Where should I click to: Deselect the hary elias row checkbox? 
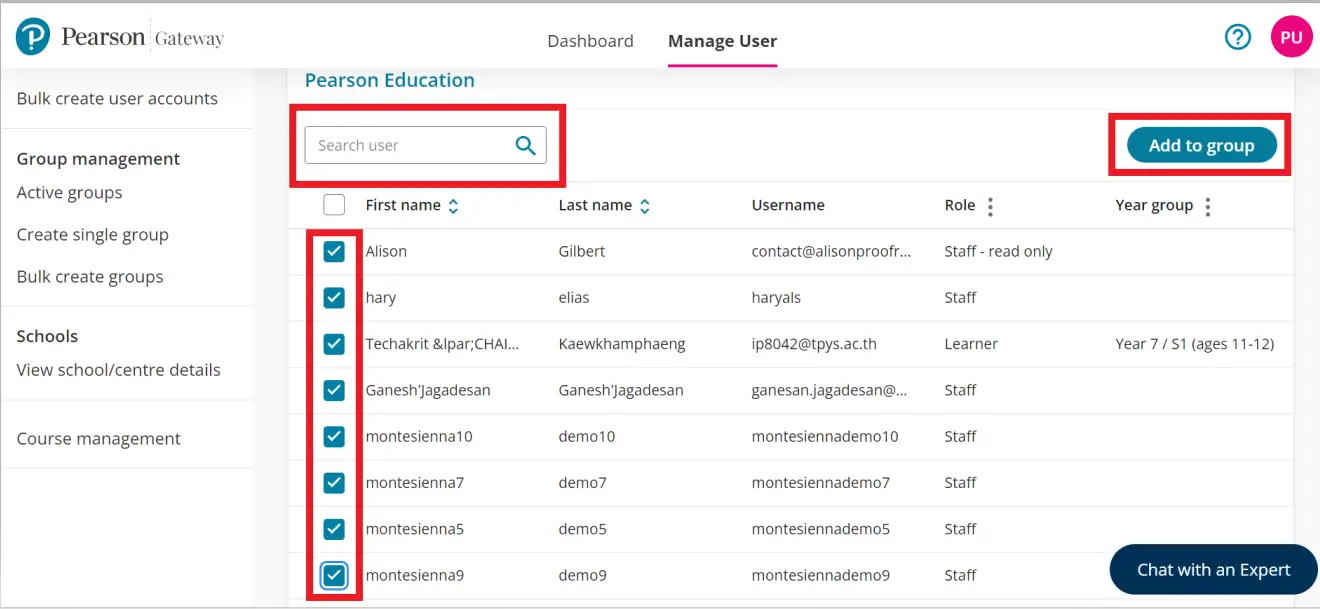click(x=334, y=297)
